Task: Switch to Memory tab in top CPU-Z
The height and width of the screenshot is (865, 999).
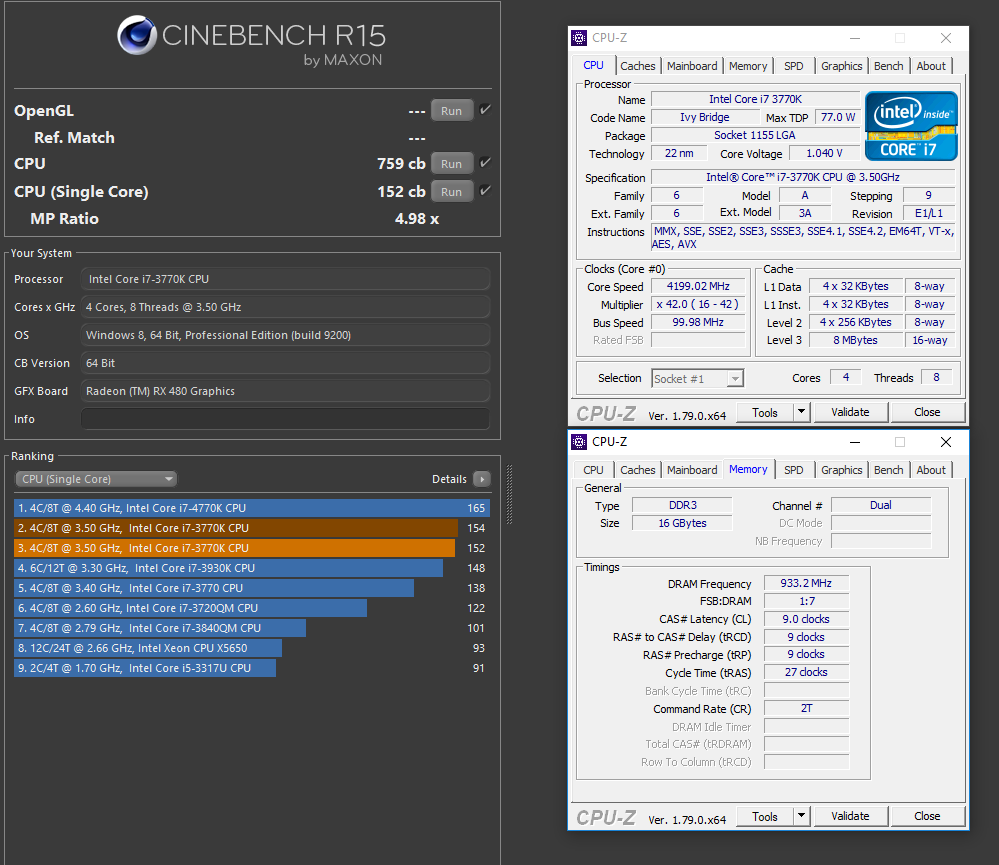Action: click(748, 66)
